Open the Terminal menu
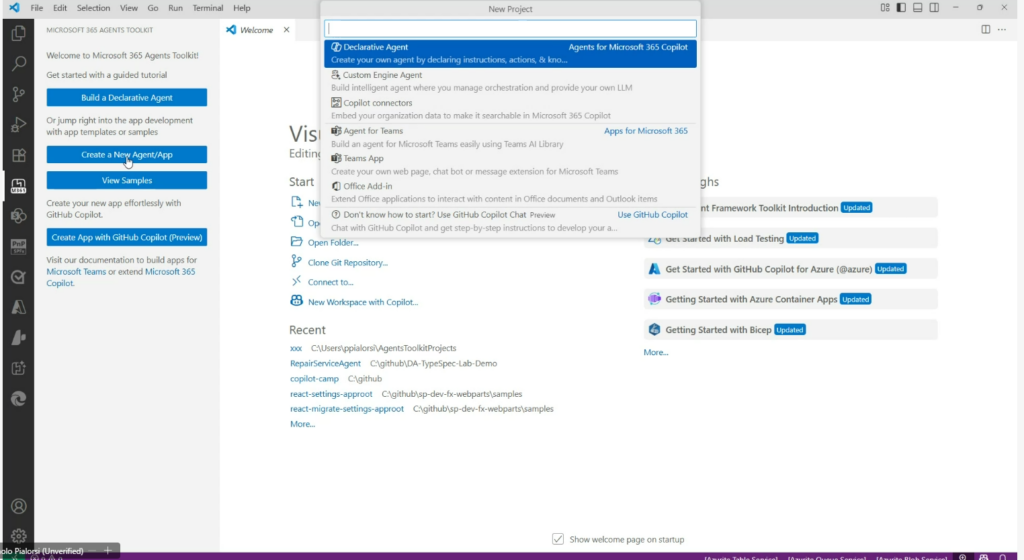The height and width of the screenshot is (560, 1024). click(x=208, y=8)
